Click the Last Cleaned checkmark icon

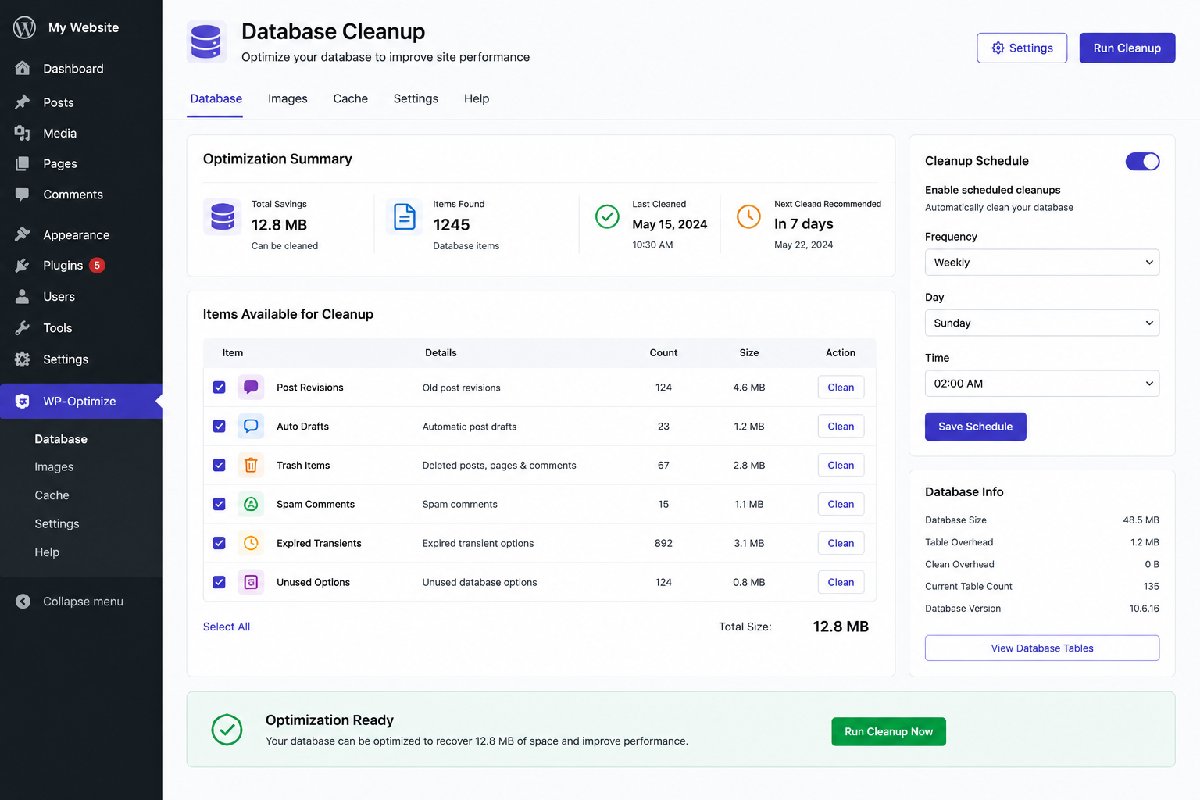click(x=607, y=216)
